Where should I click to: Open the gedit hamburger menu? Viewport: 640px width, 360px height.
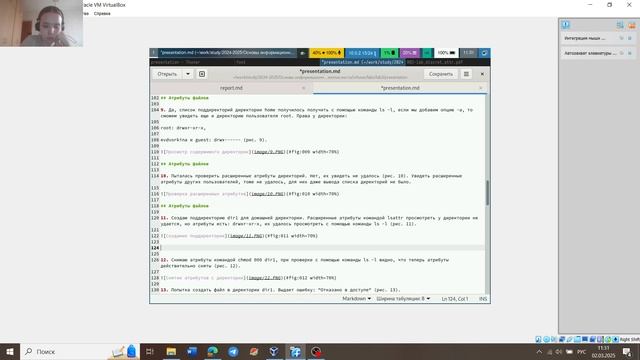(x=466, y=74)
